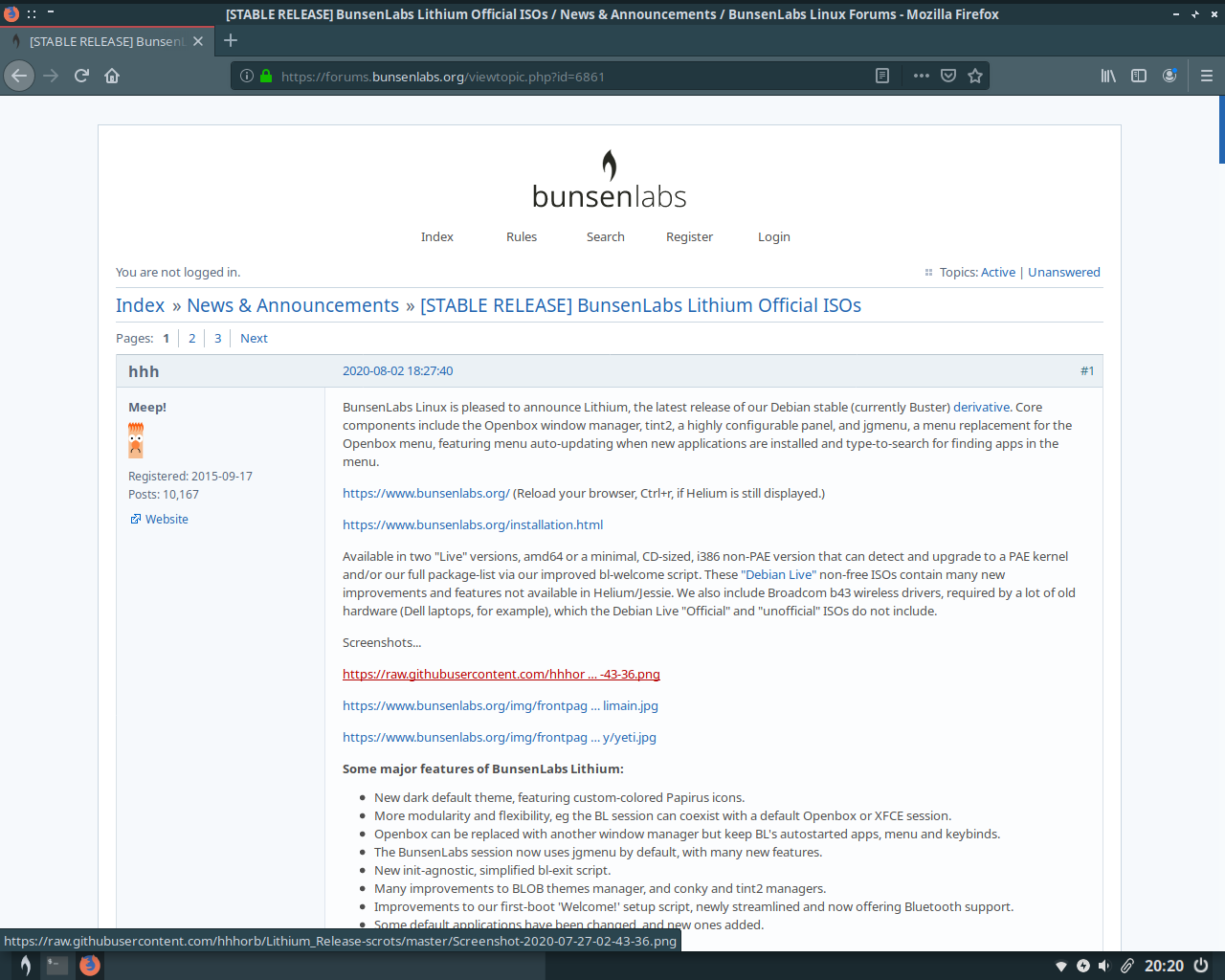Open the Firefox home page icon
1225x980 pixels.
point(112,76)
